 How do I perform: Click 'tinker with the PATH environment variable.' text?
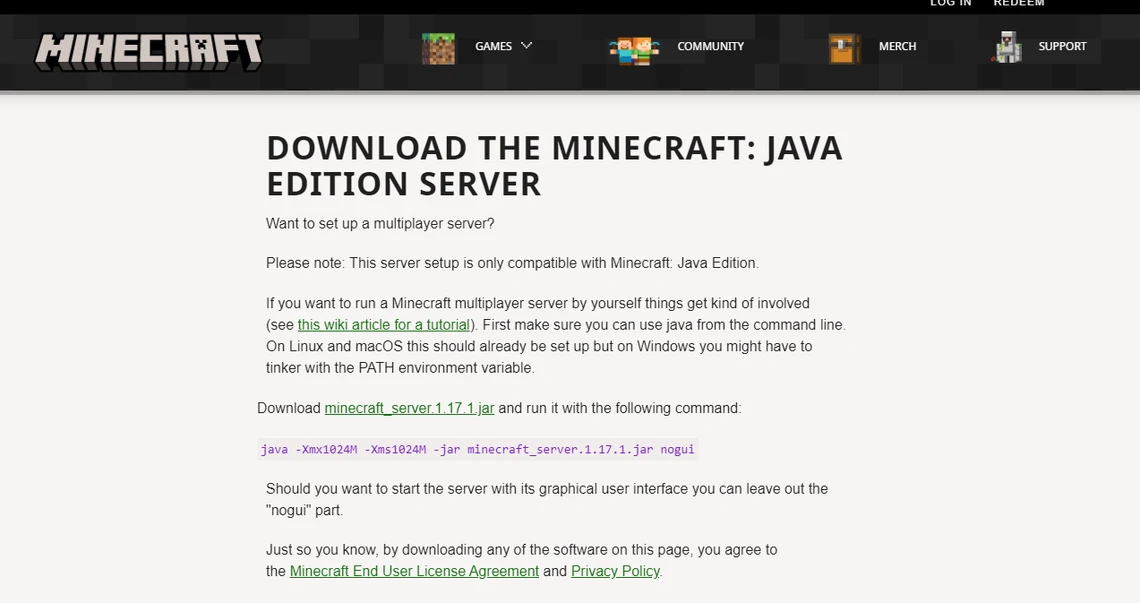[x=401, y=368]
